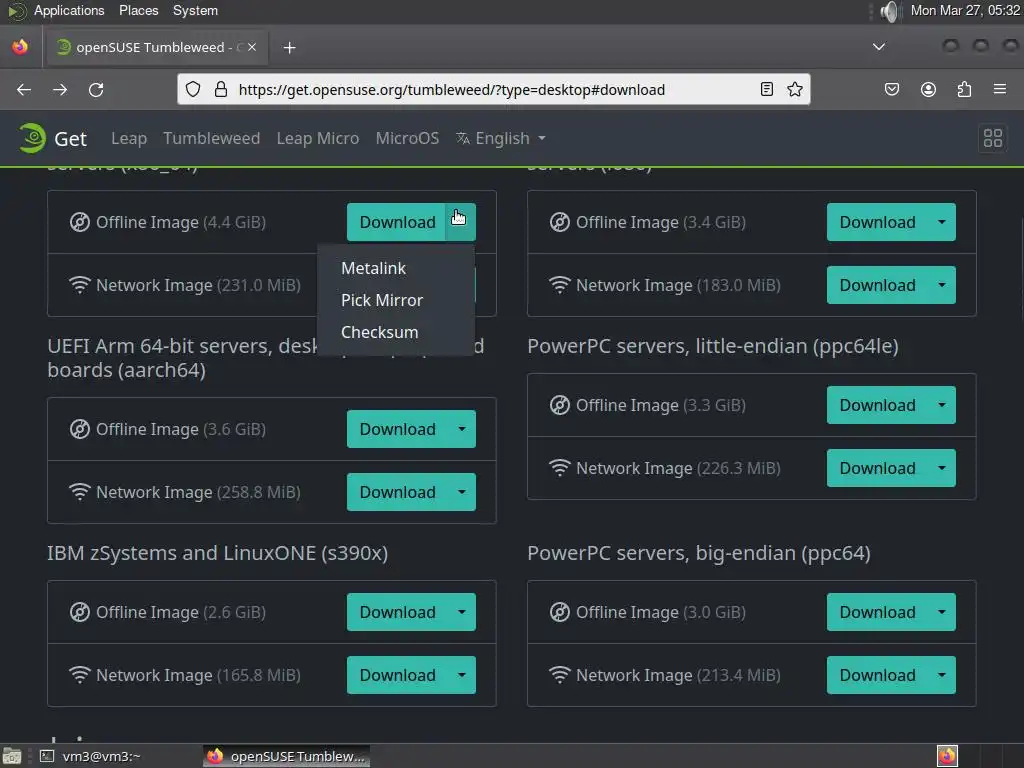Click the Leap navigation link
This screenshot has height=768, width=1024.
coord(129,138)
